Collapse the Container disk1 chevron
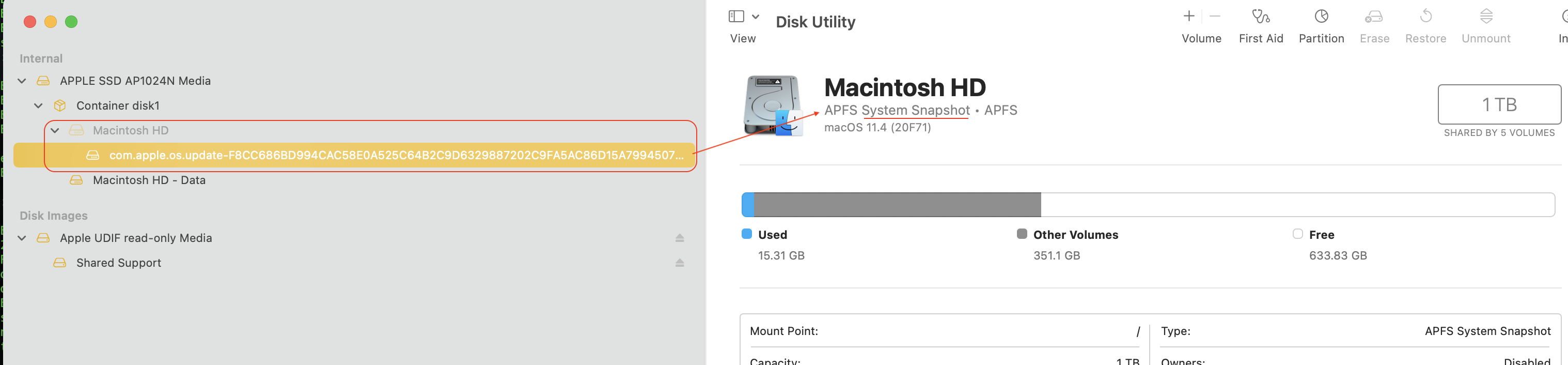 tap(38, 106)
